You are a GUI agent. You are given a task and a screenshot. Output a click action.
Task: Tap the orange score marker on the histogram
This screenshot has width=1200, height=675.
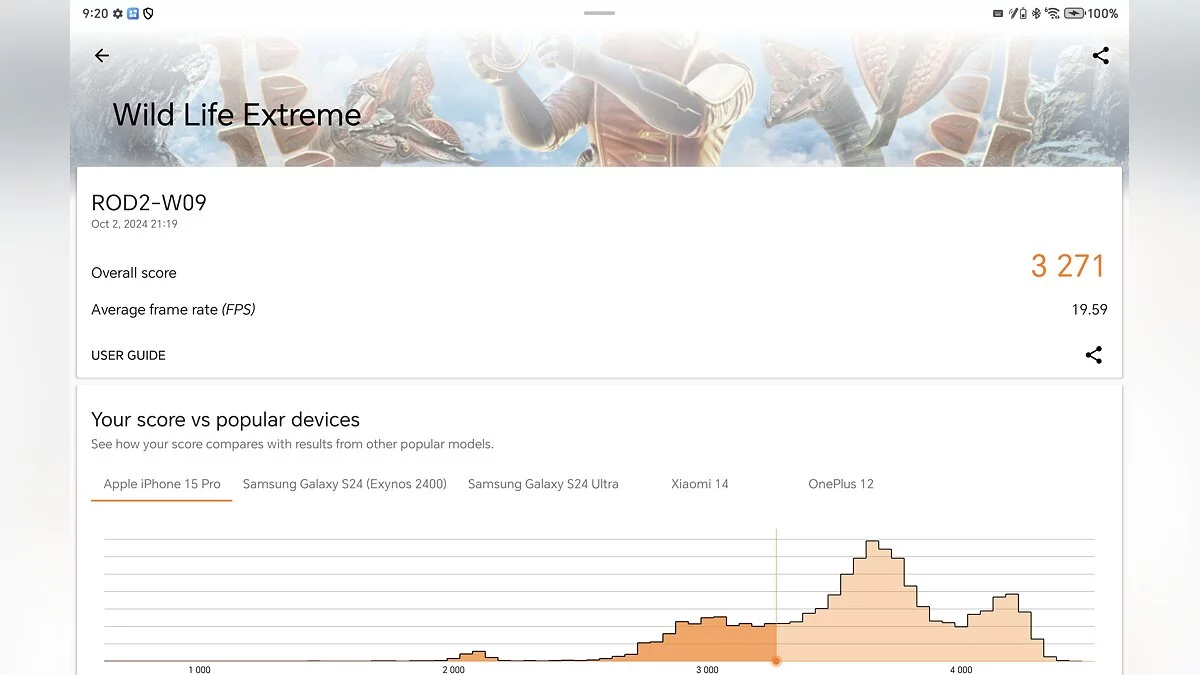point(776,661)
